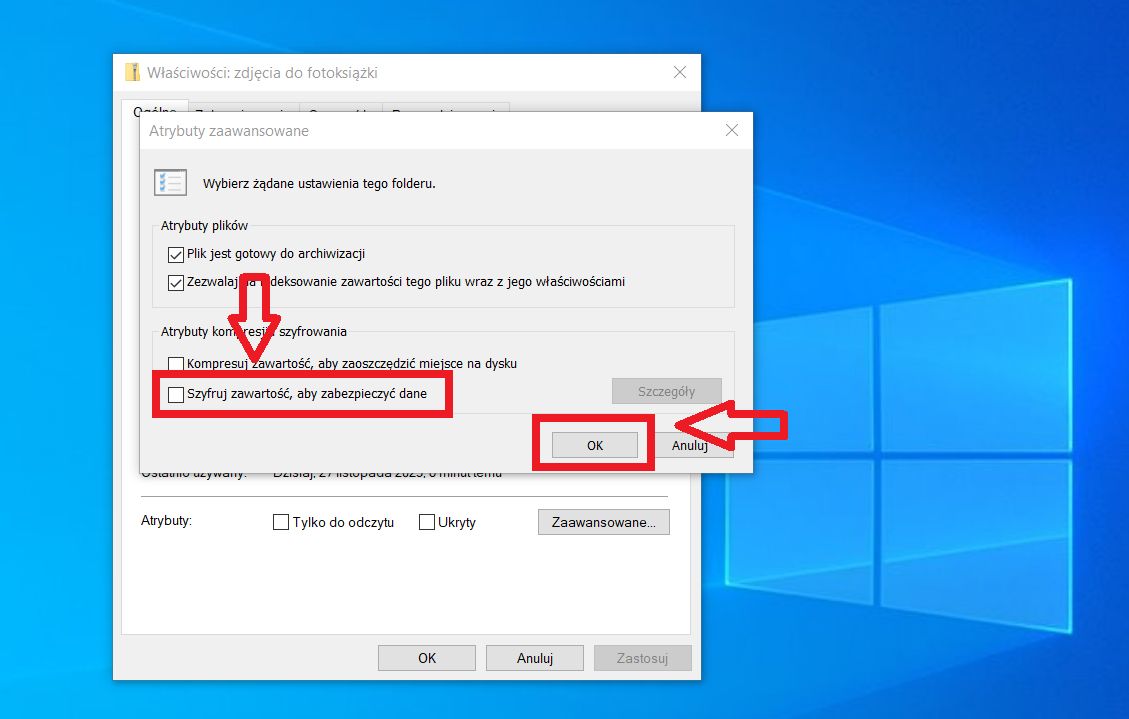The image size is (1129, 719).
Task: Confirm with OK in Atrybuty zaawansowane dialog
Action: tap(595, 444)
